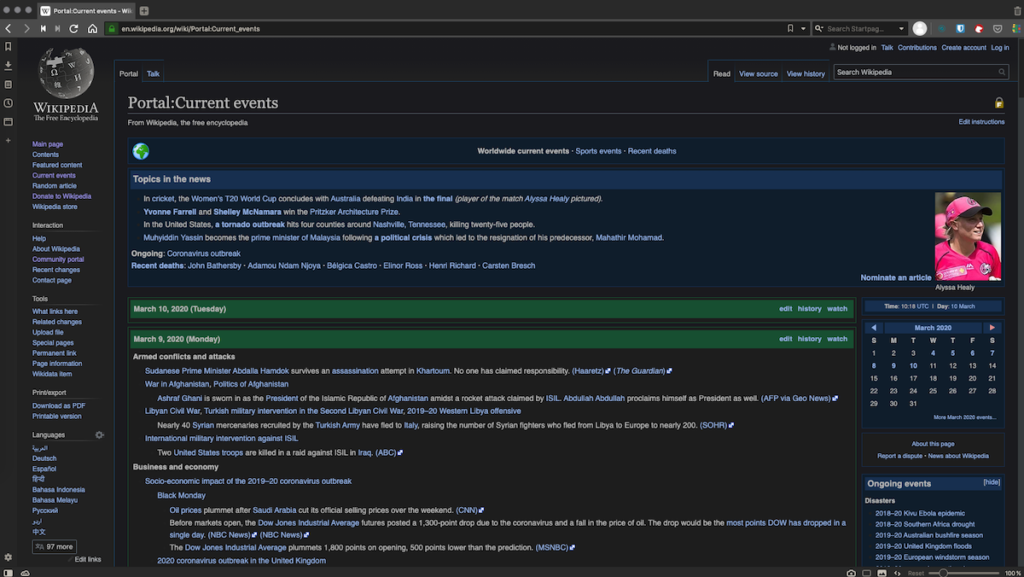Viewport: 1024px width, 577px height.
Task: Open language settings via the gear icon
Action: coord(98,434)
